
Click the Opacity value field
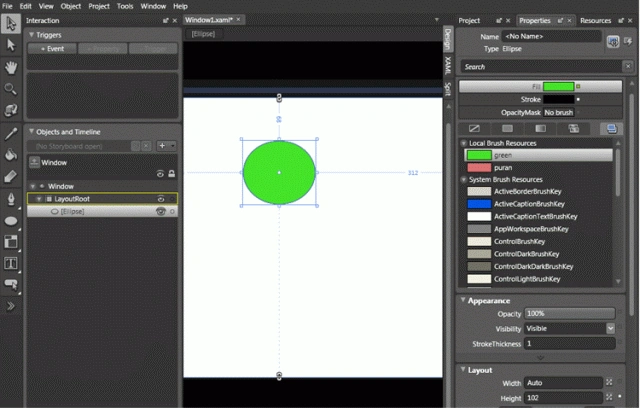pos(569,313)
